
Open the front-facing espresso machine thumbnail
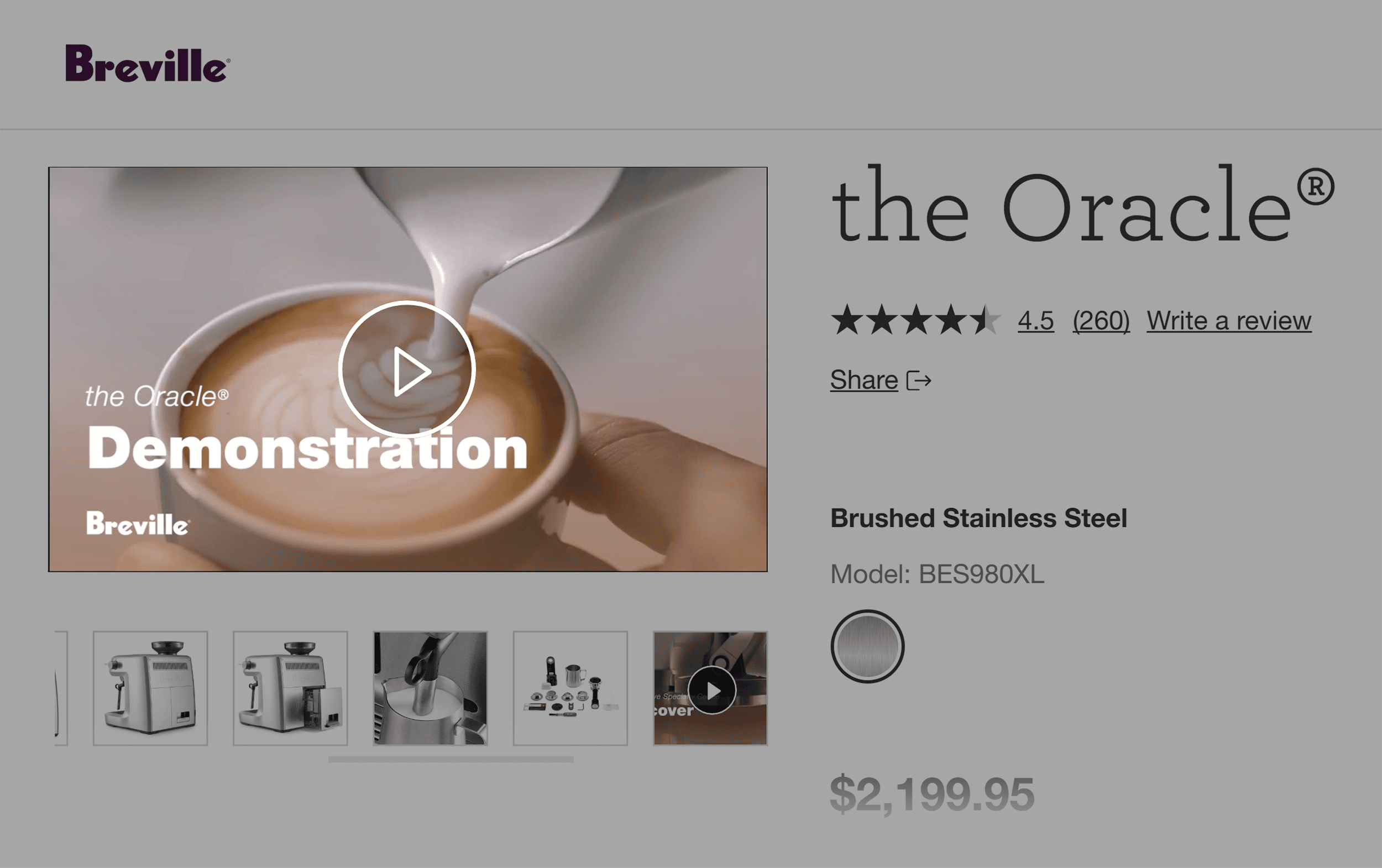coord(150,691)
